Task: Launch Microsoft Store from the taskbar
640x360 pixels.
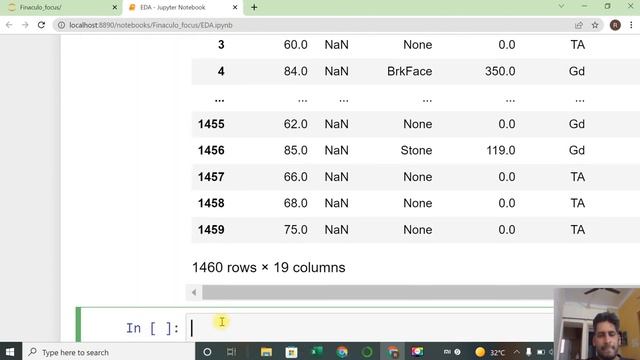Action: pyautogui.click(x=291, y=352)
